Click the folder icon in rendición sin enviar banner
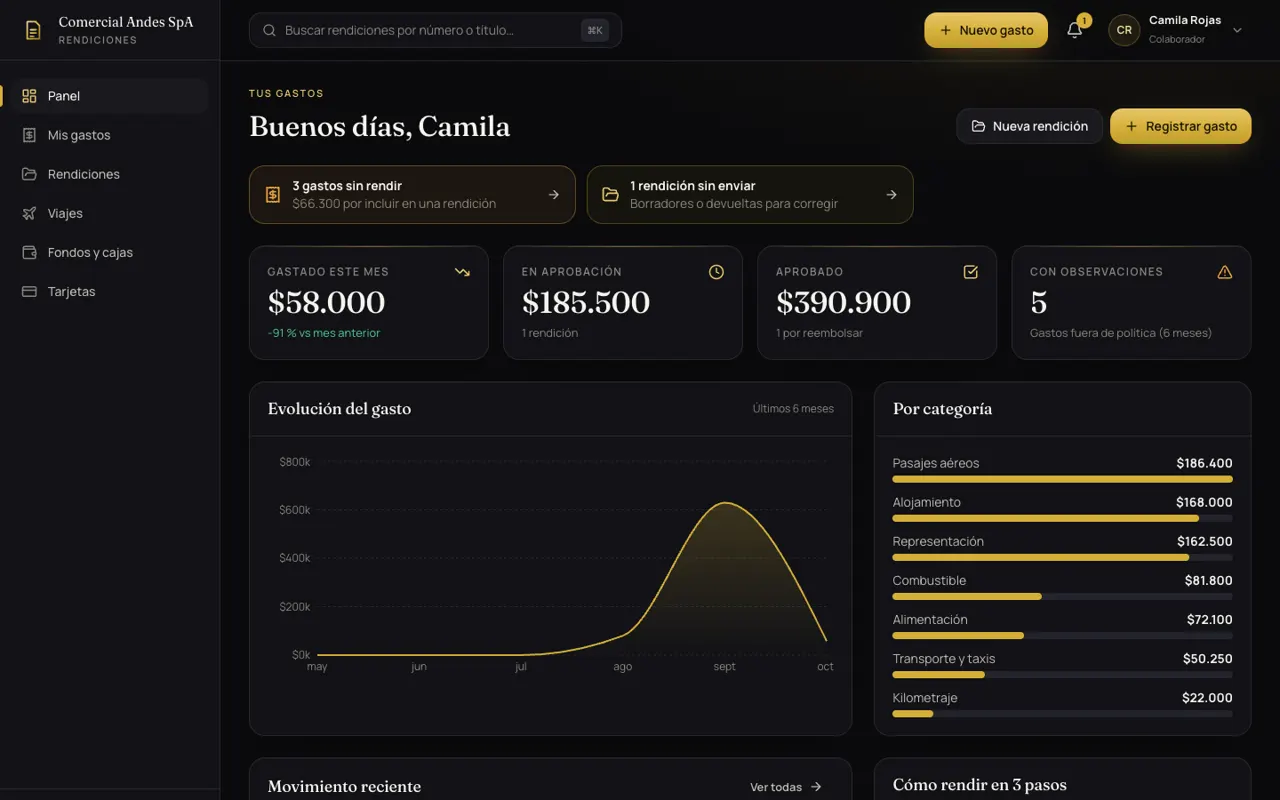The height and width of the screenshot is (800, 1280). point(610,194)
